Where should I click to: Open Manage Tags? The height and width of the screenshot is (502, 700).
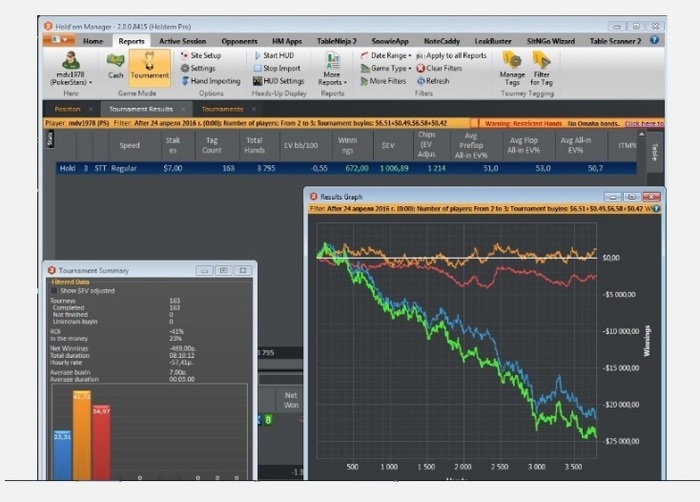click(x=512, y=69)
